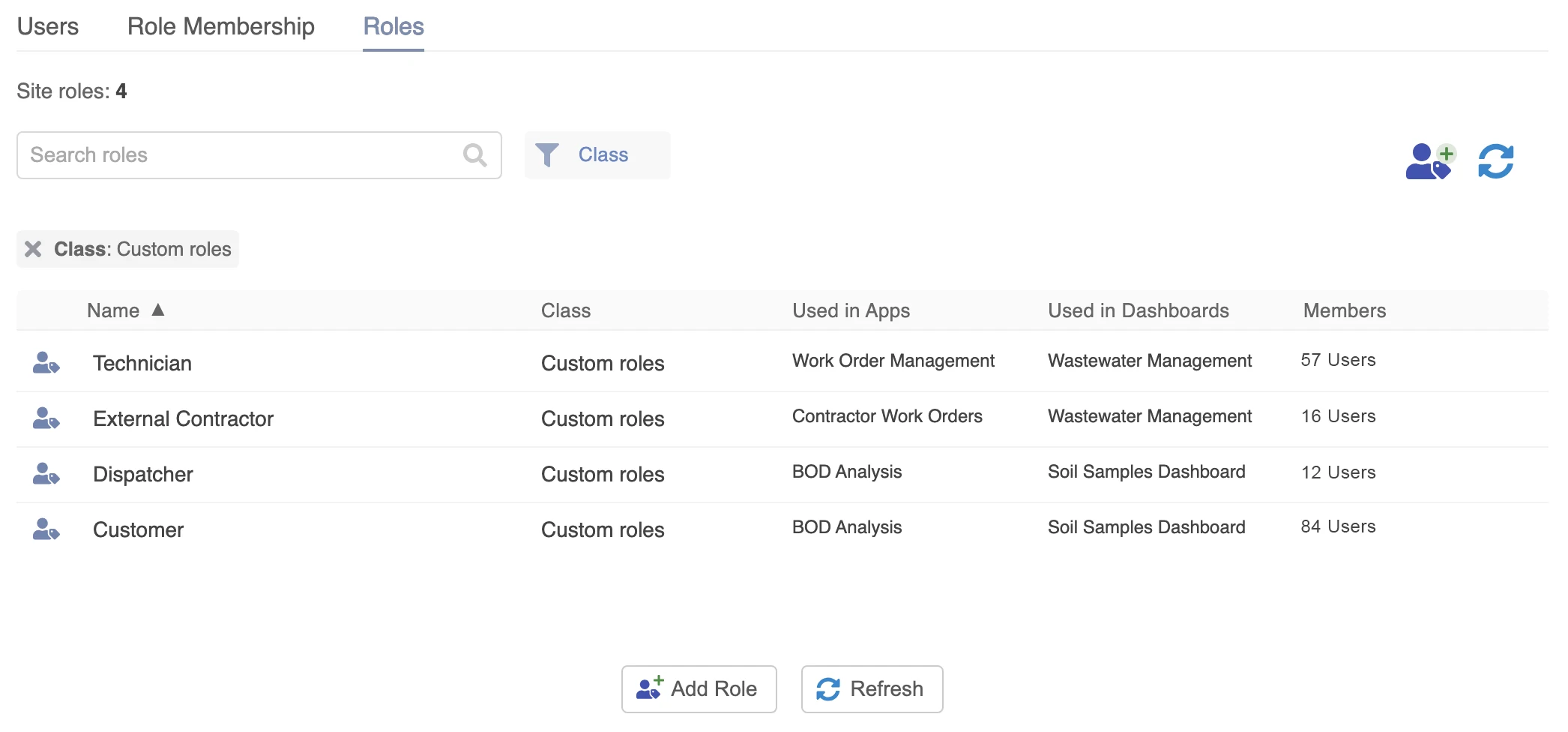Screen dimensions: 1568x732
Task: Focus the Search roles input field
Action: tap(240, 155)
